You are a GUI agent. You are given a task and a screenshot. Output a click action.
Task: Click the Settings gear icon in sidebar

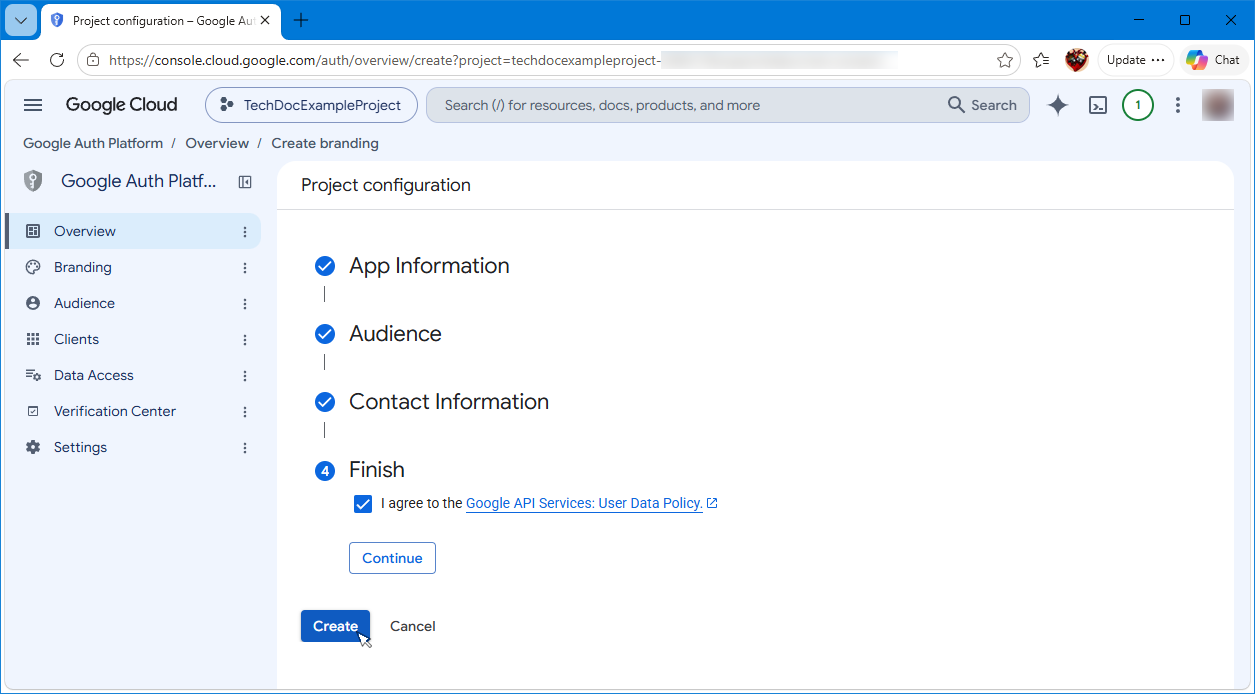[x=33, y=447]
